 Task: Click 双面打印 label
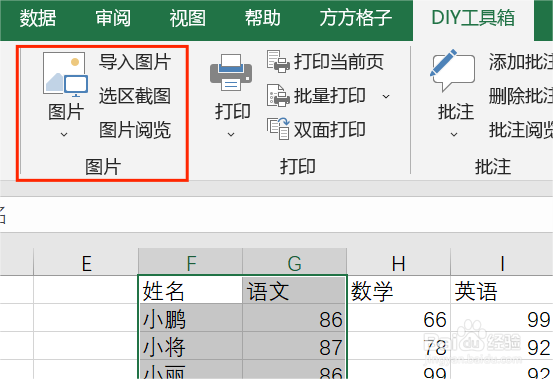[330, 129]
